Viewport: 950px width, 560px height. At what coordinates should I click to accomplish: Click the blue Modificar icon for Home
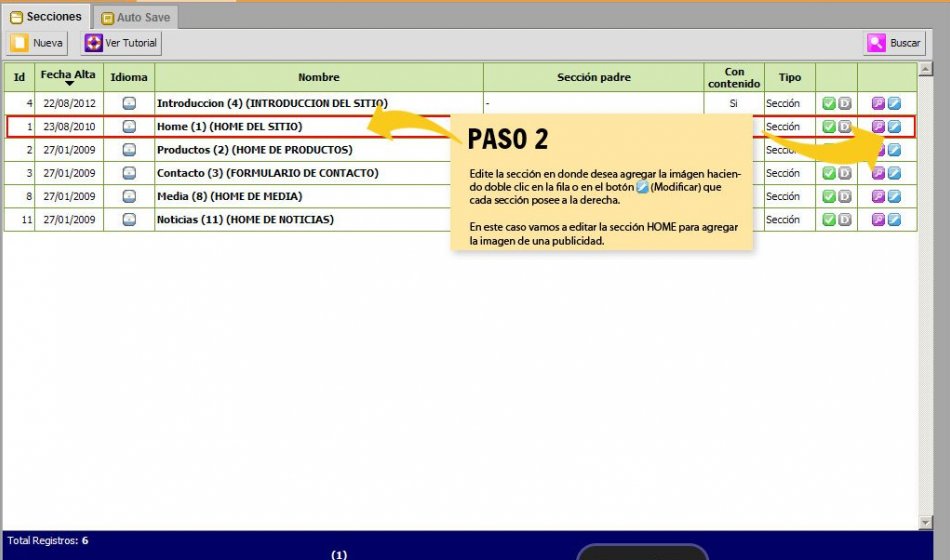(894, 126)
